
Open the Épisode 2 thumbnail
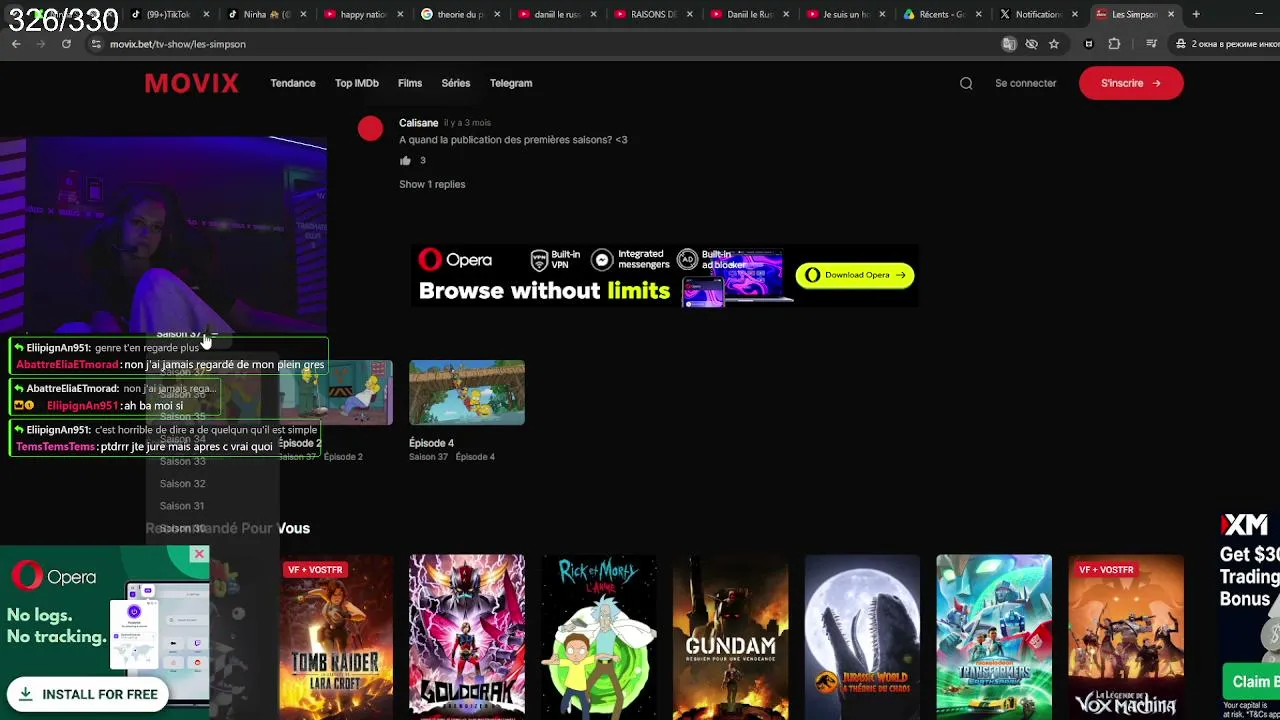(x=336, y=392)
